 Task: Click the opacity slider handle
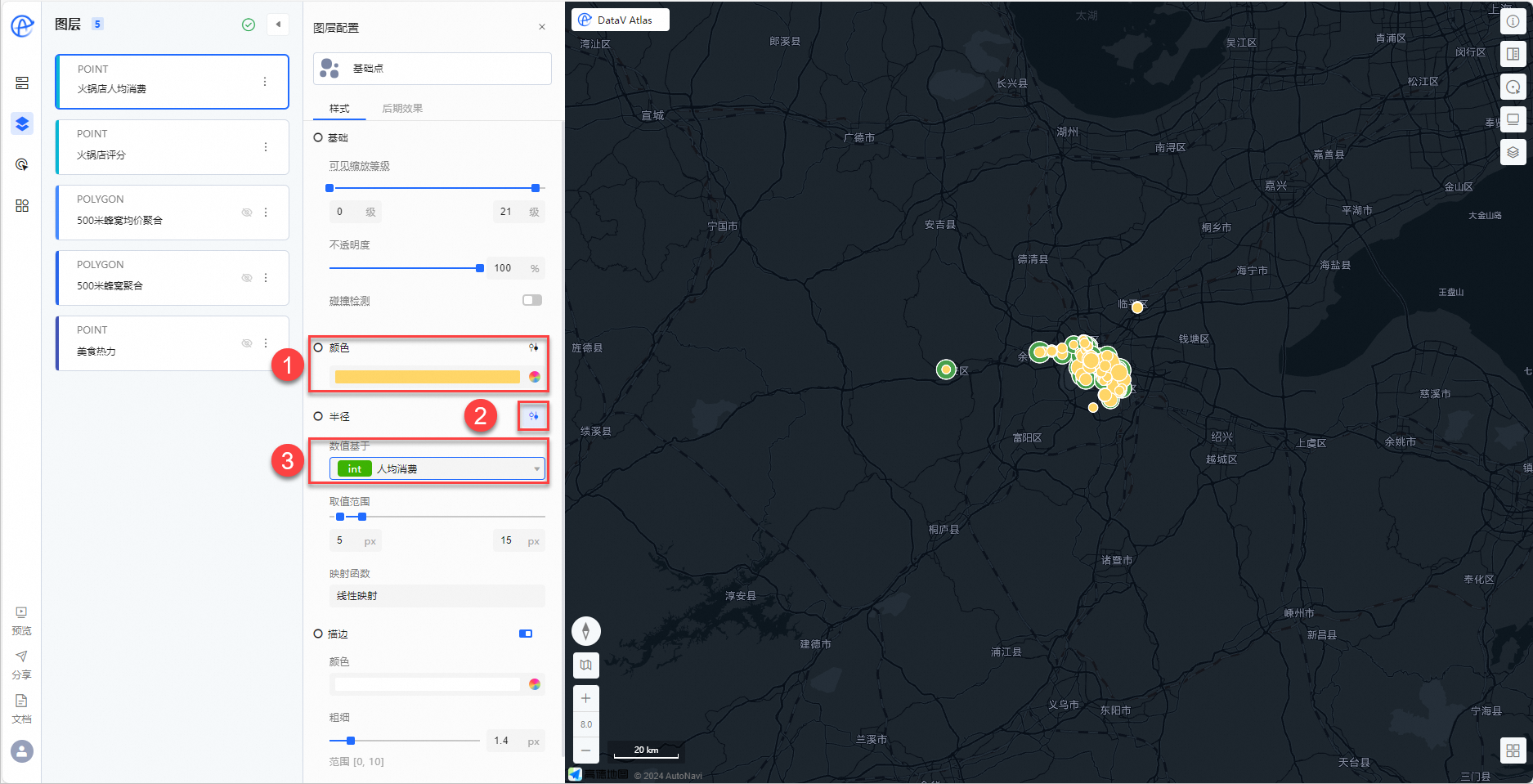tap(480, 268)
